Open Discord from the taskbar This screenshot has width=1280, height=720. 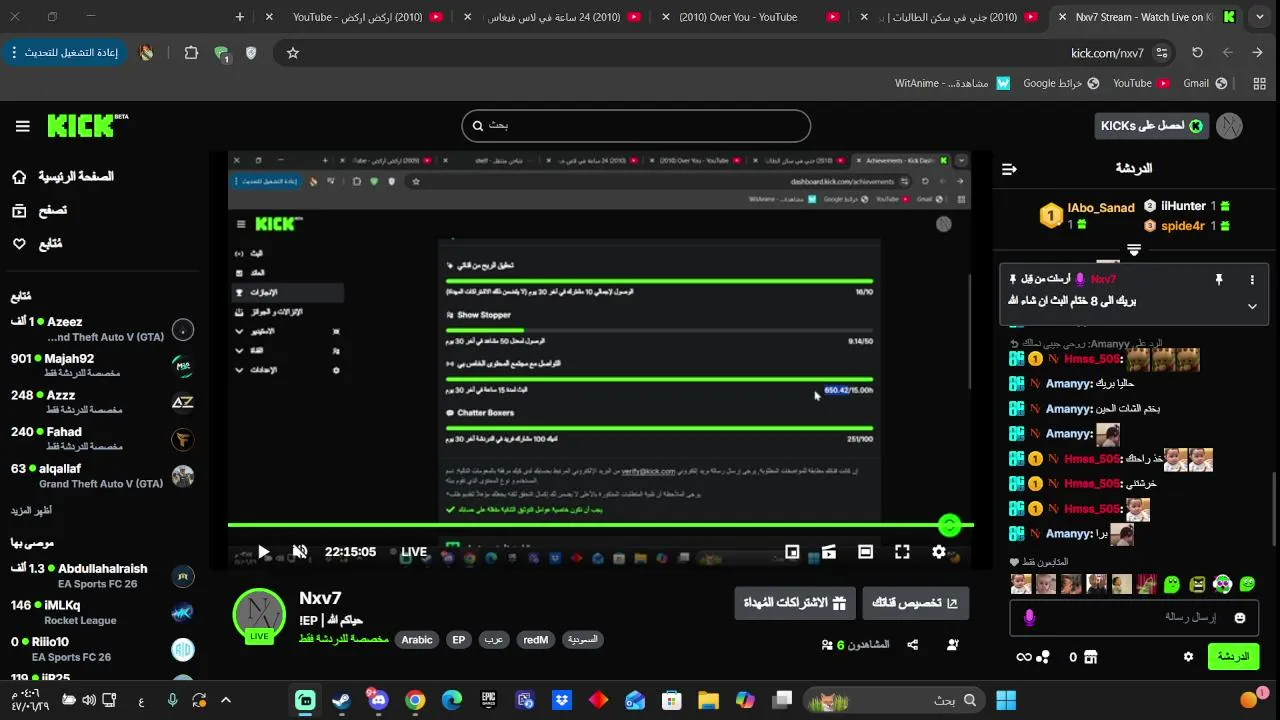point(379,700)
